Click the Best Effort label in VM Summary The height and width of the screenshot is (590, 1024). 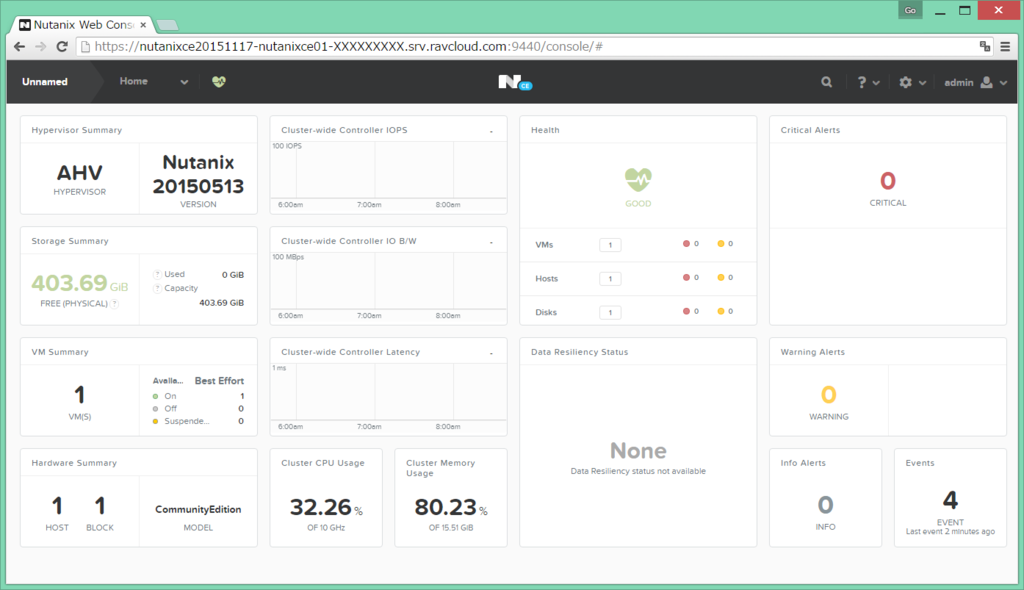(219, 381)
